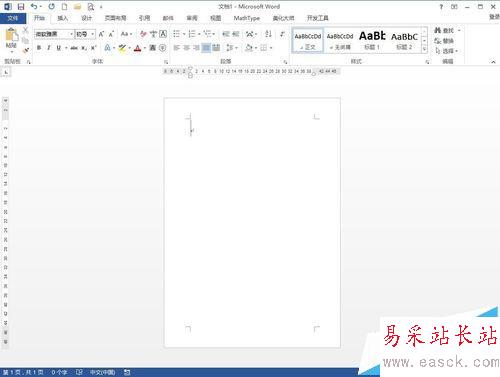Decrease paragraph indent
The image size is (500, 377).
pos(226,34)
